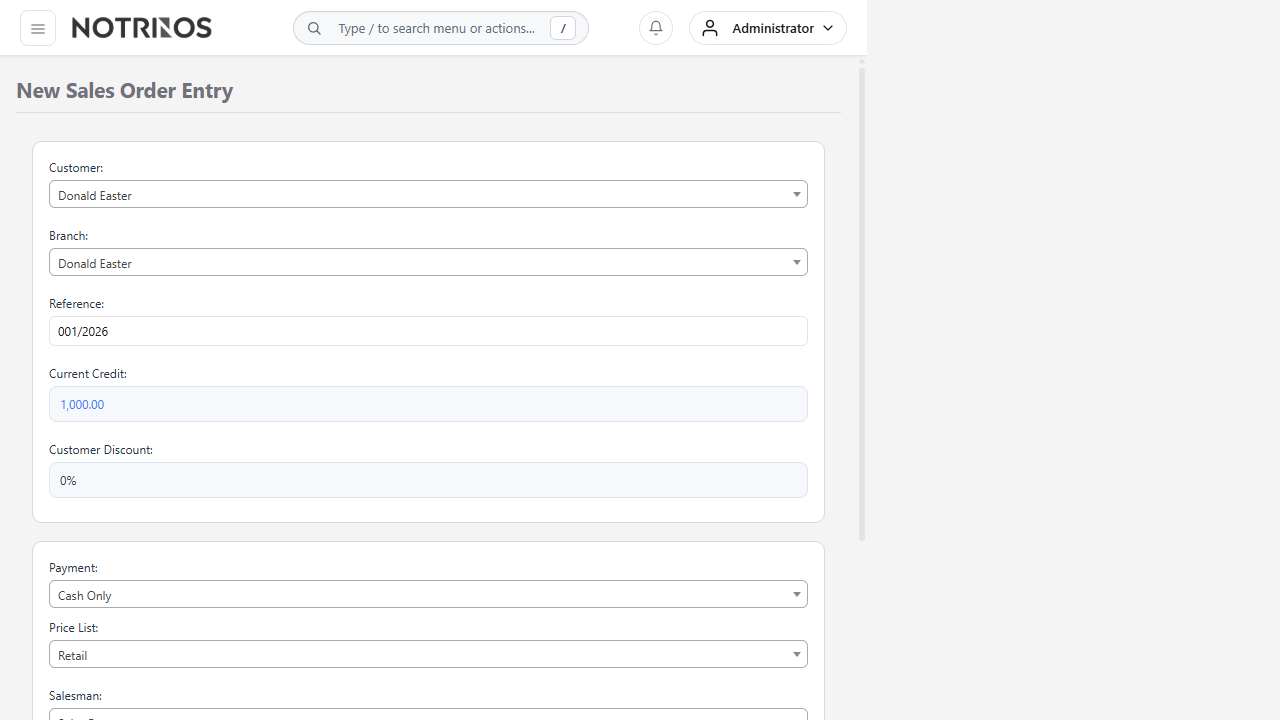Click the Customer Discount field
Viewport: 1280px width, 720px height.
pyautogui.click(x=428, y=480)
